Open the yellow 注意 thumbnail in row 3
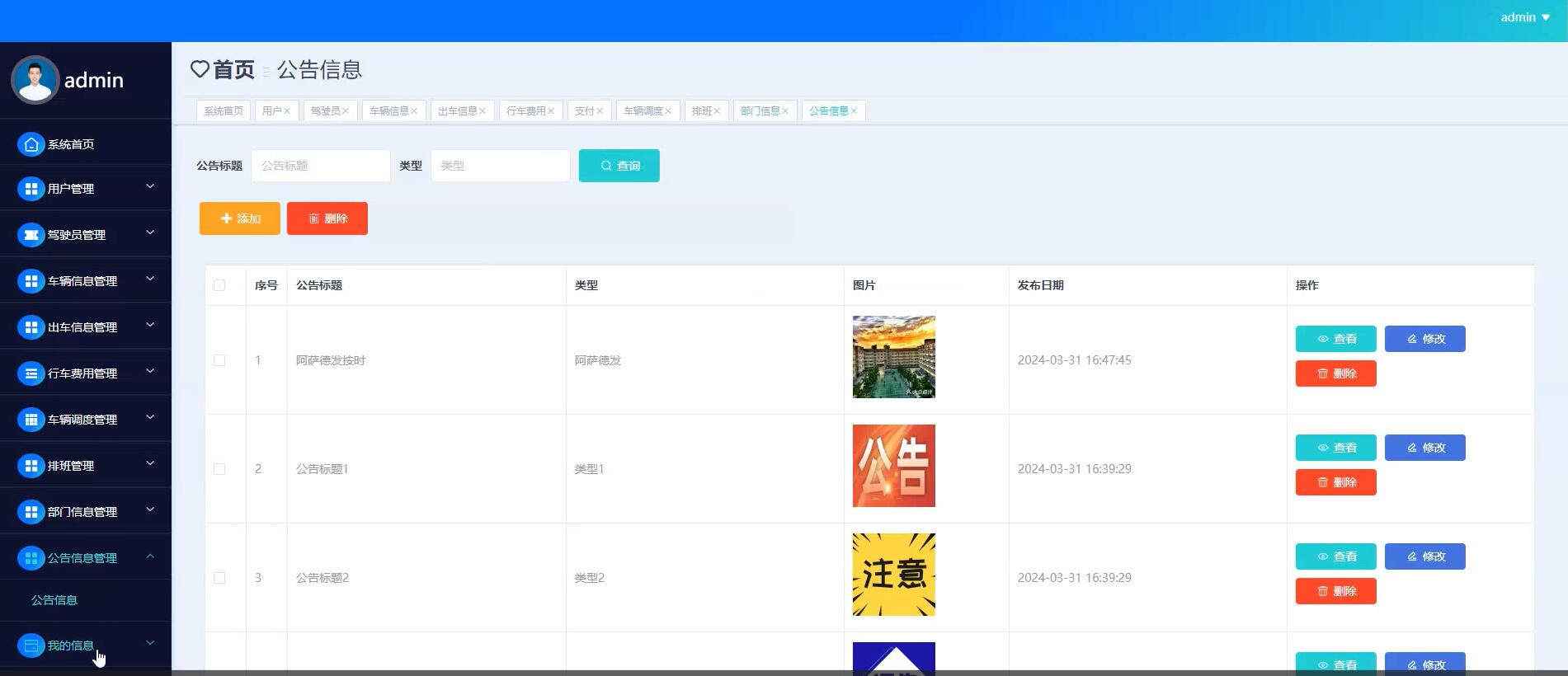The image size is (1568, 676). click(894, 575)
